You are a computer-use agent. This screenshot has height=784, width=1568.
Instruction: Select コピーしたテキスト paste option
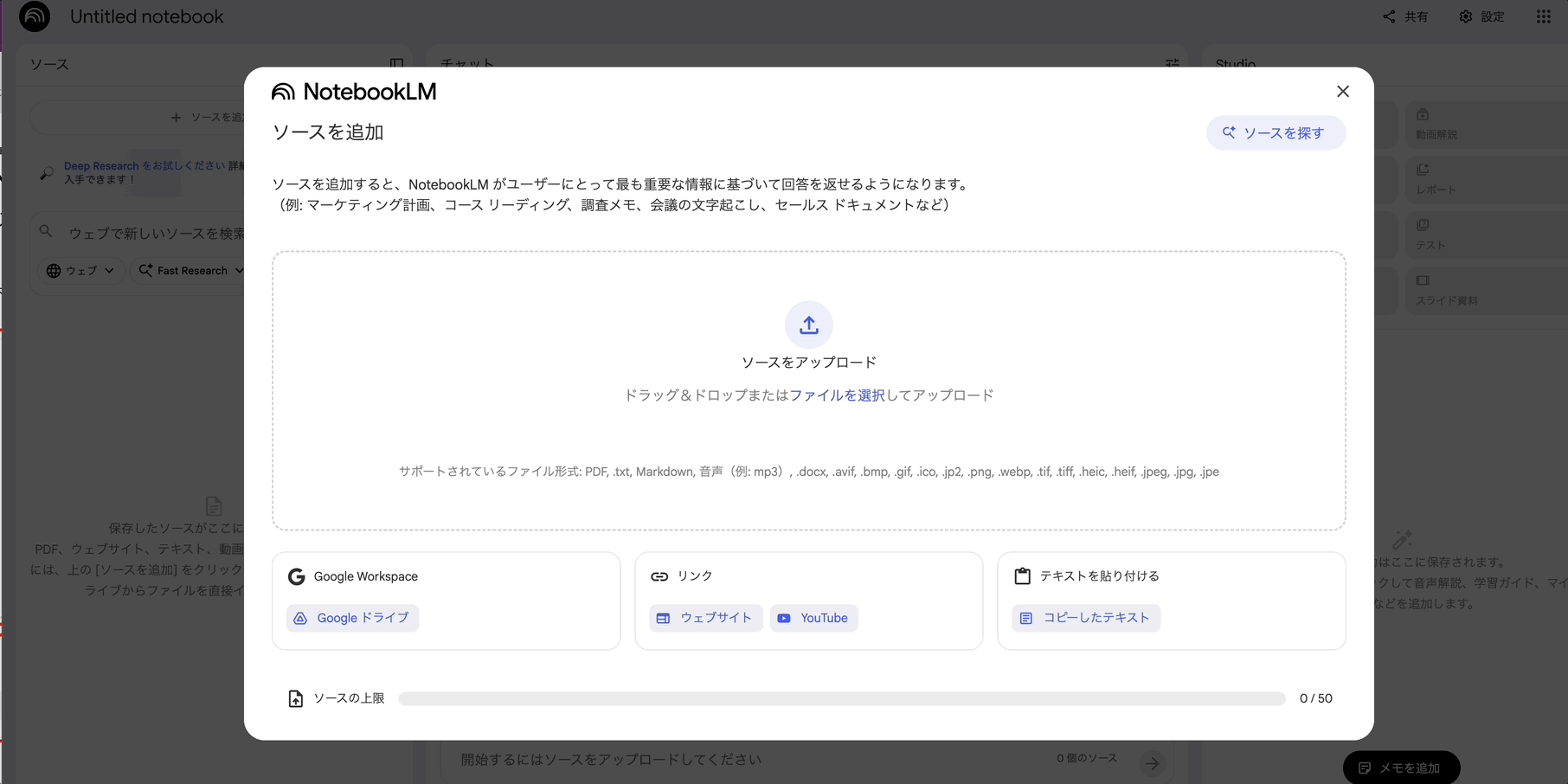(x=1085, y=617)
